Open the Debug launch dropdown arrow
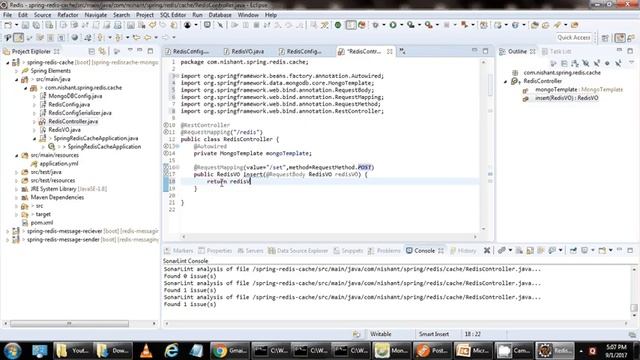 pyautogui.click(x=384, y=25)
